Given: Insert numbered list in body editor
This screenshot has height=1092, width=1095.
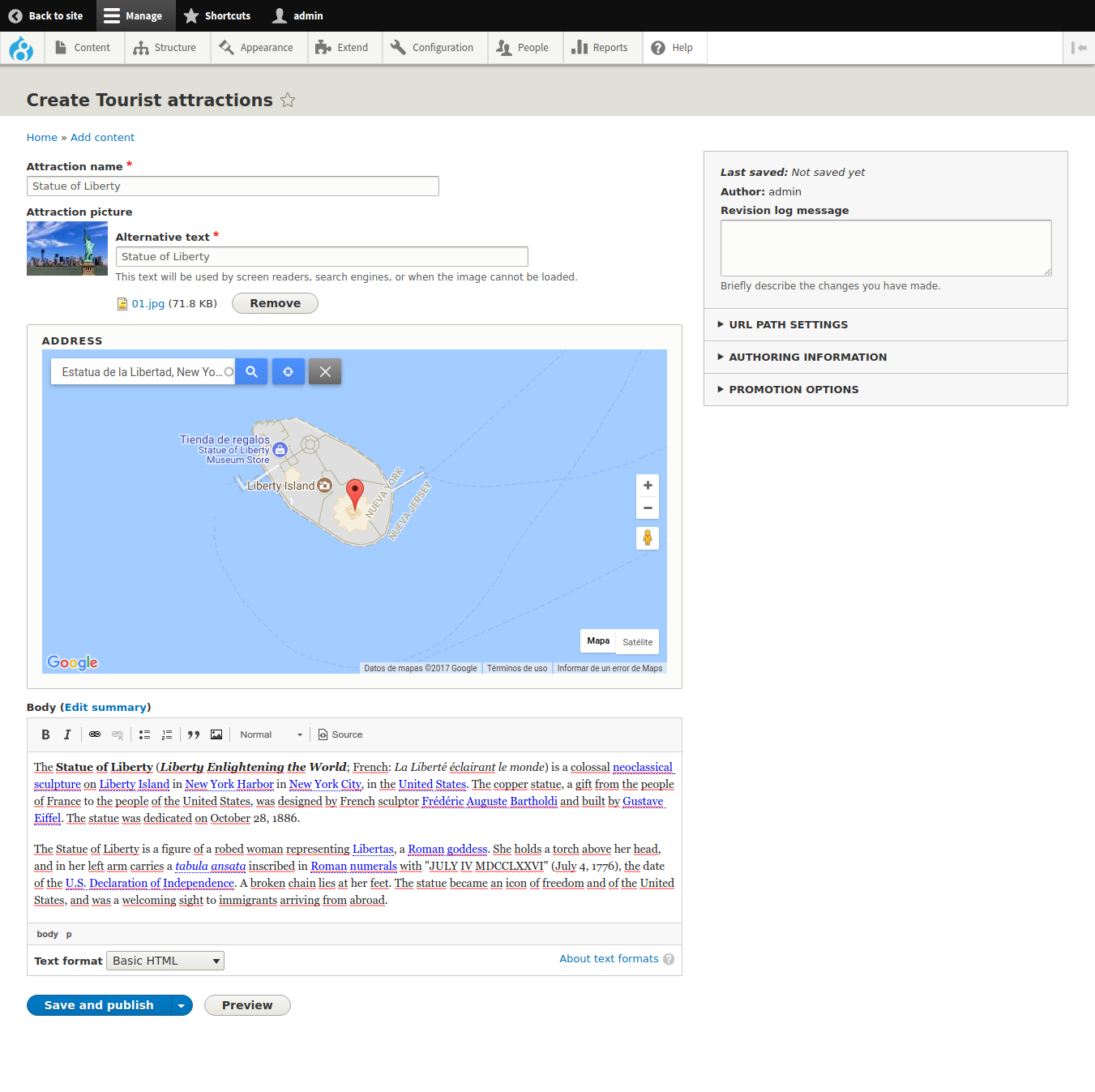Looking at the screenshot, I should click(167, 734).
